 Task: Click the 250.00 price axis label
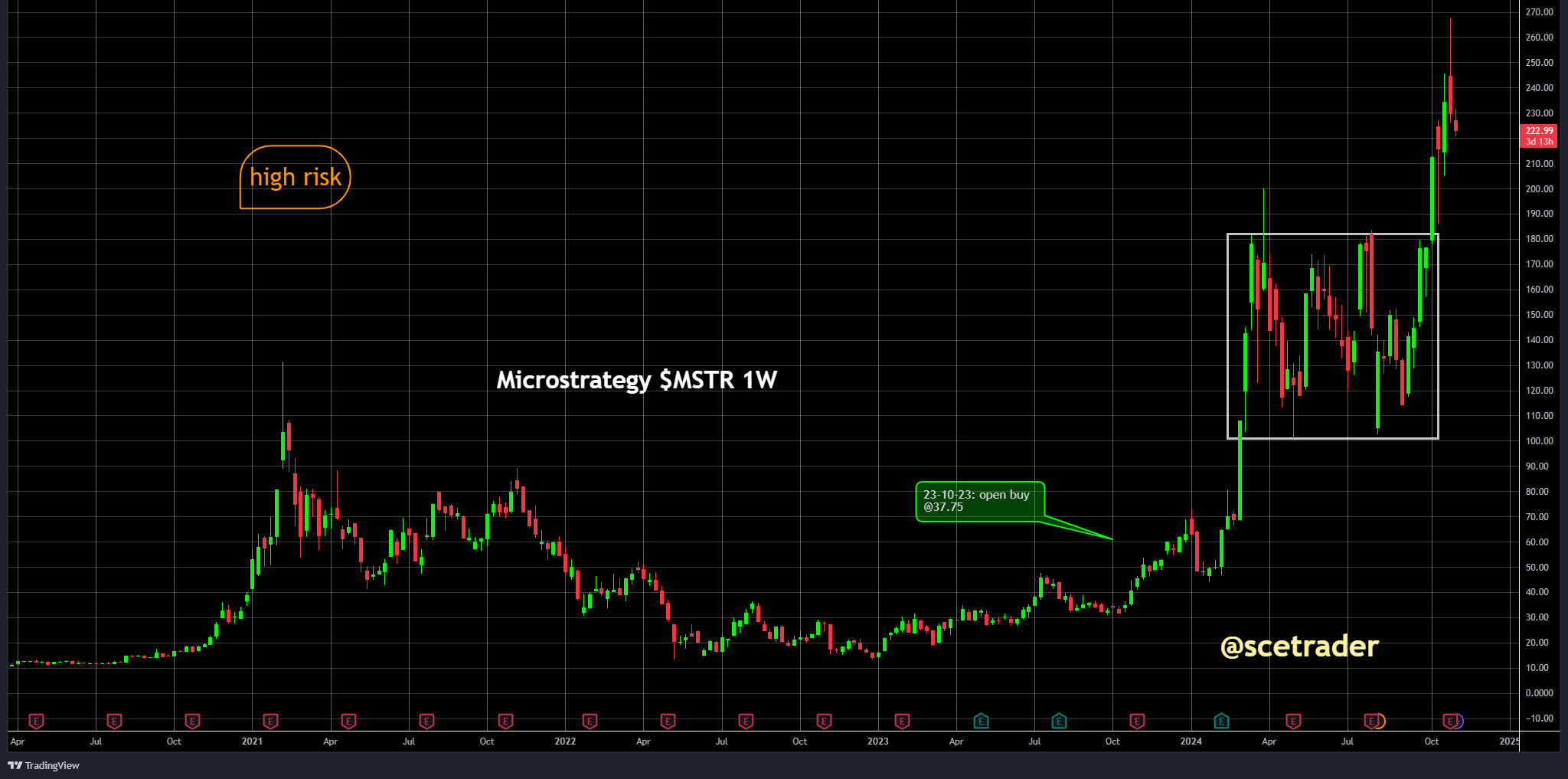tap(1540, 63)
